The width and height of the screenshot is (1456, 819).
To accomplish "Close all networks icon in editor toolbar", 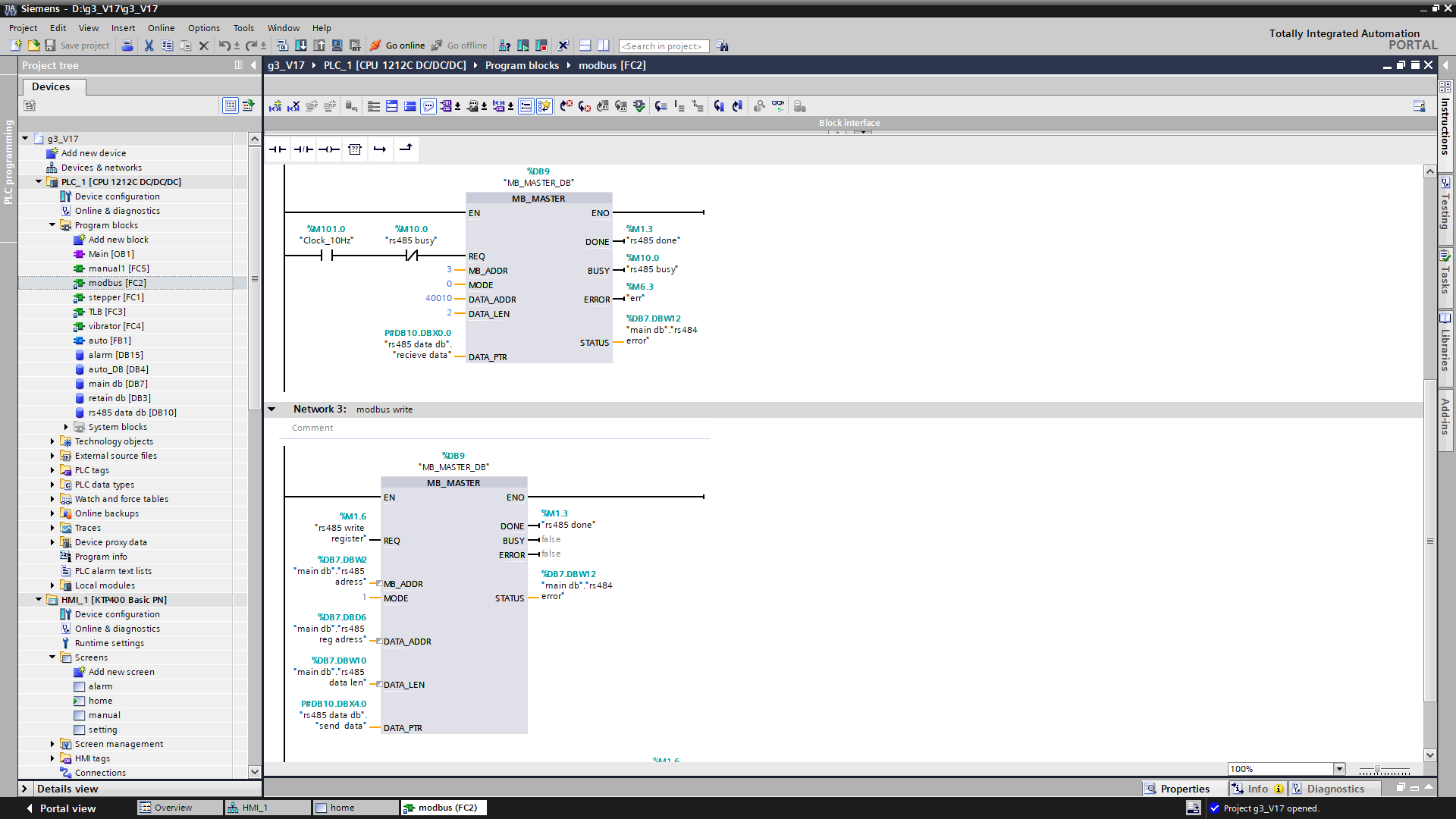I will click(x=410, y=106).
